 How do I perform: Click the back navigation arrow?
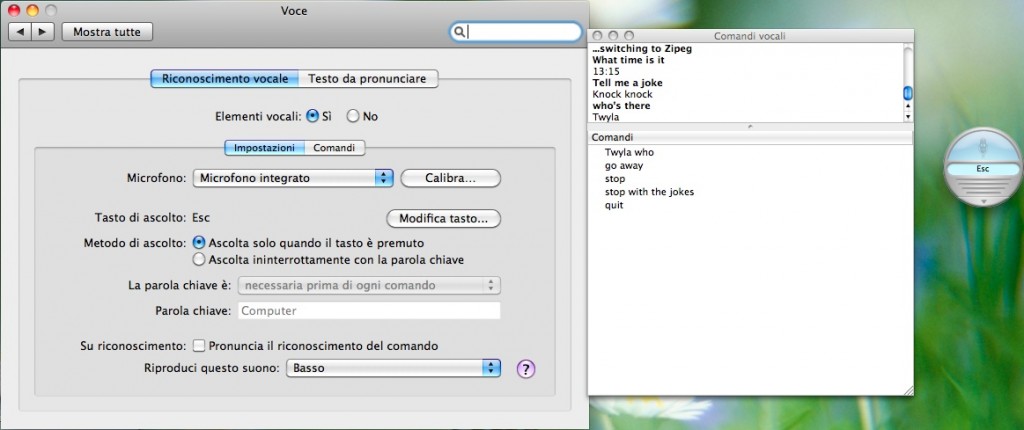21,32
